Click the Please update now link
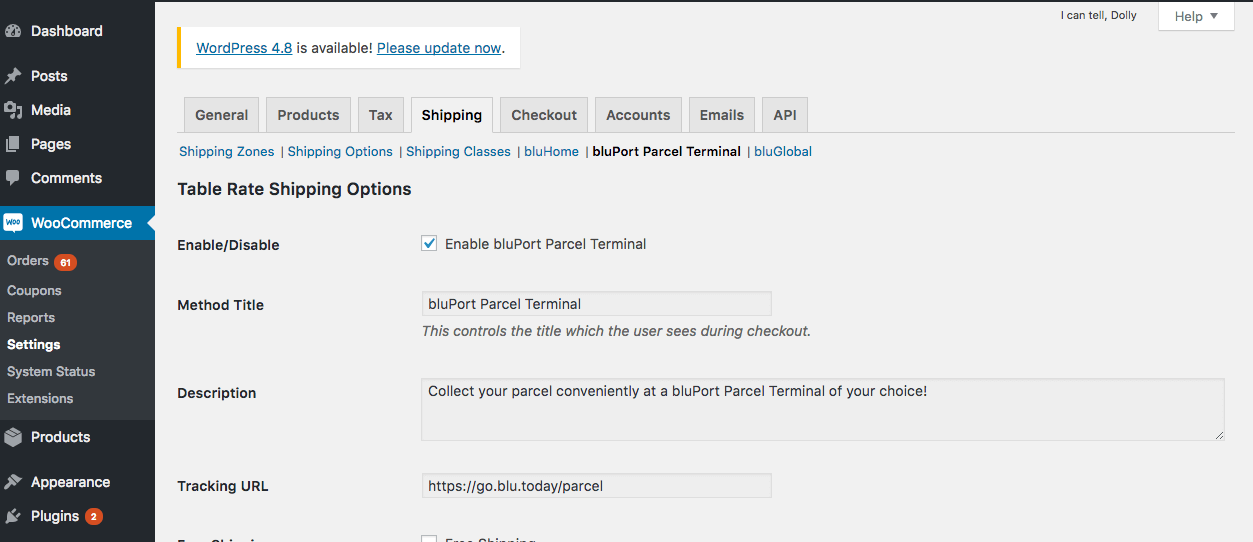 [439, 48]
